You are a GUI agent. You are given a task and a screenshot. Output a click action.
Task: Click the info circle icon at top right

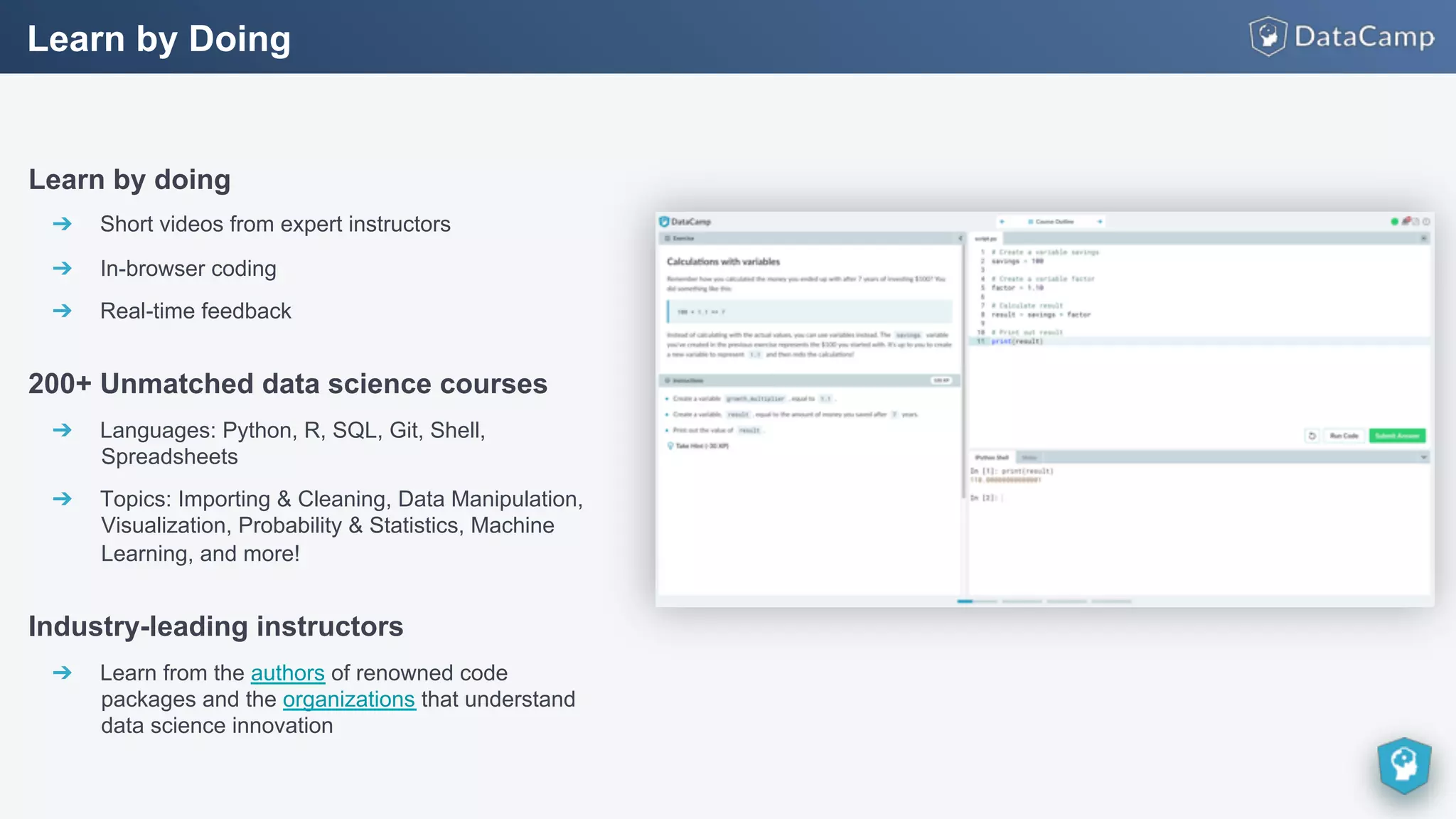tap(1426, 222)
